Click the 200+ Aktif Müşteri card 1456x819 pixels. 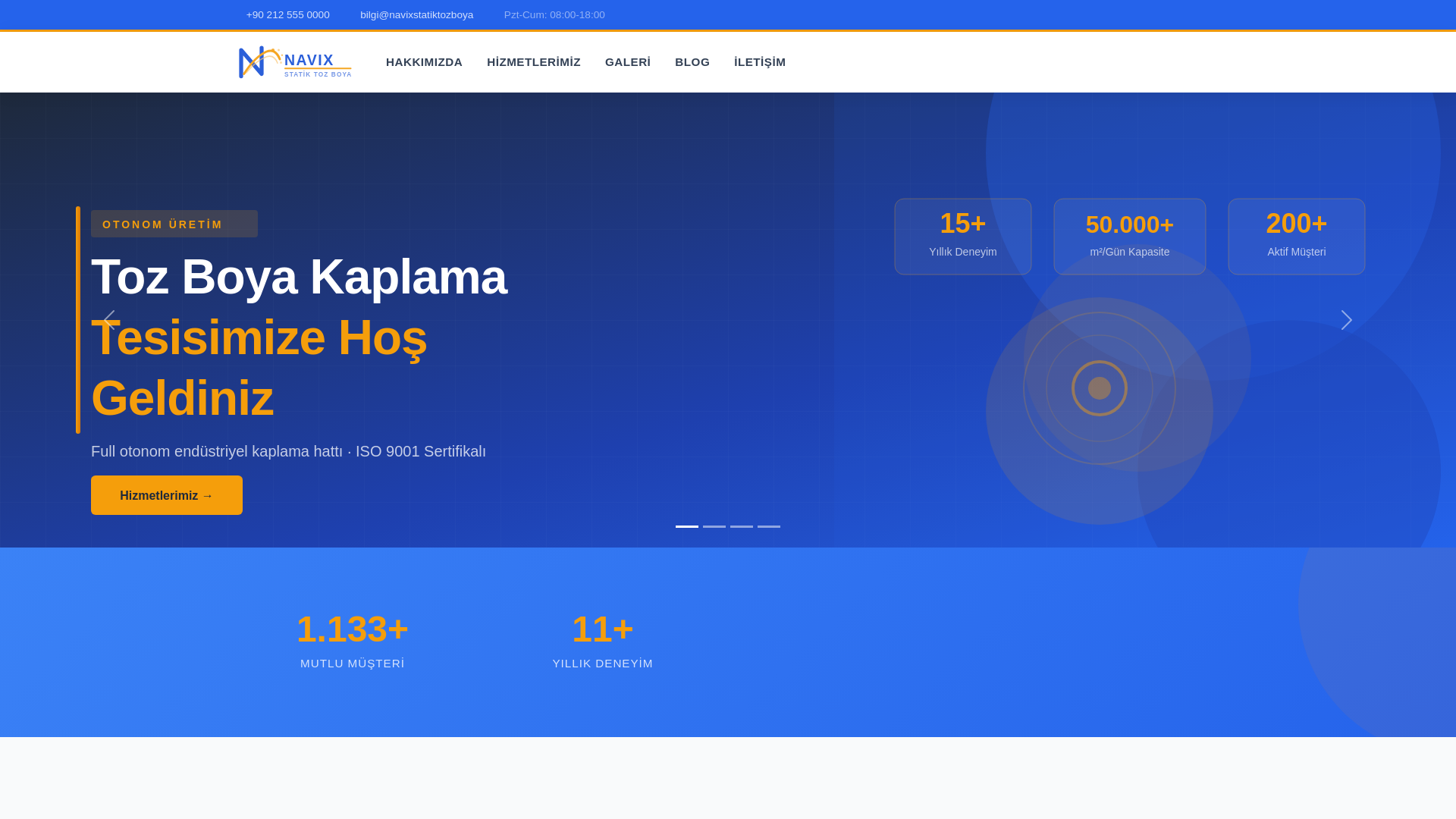pyautogui.click(x=1297, y=237)
